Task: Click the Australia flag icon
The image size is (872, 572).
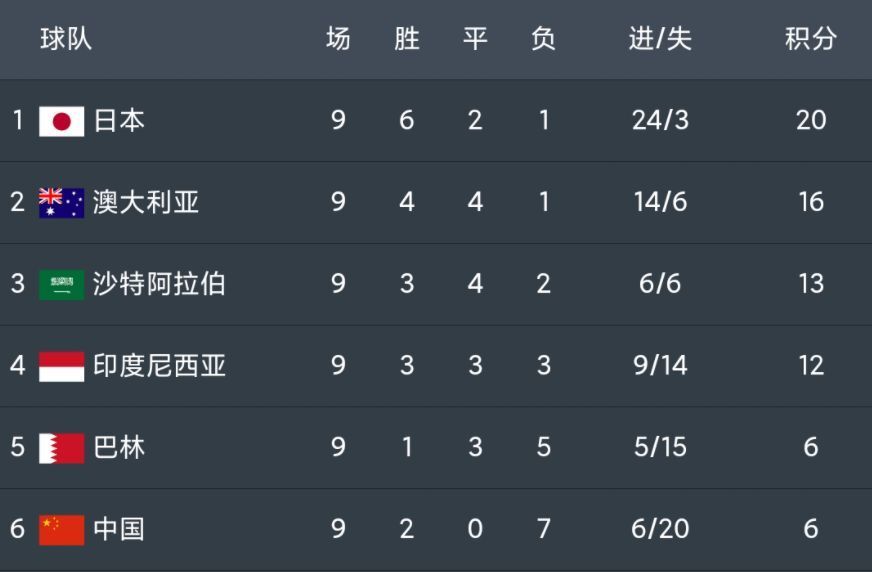Action: 62,203
